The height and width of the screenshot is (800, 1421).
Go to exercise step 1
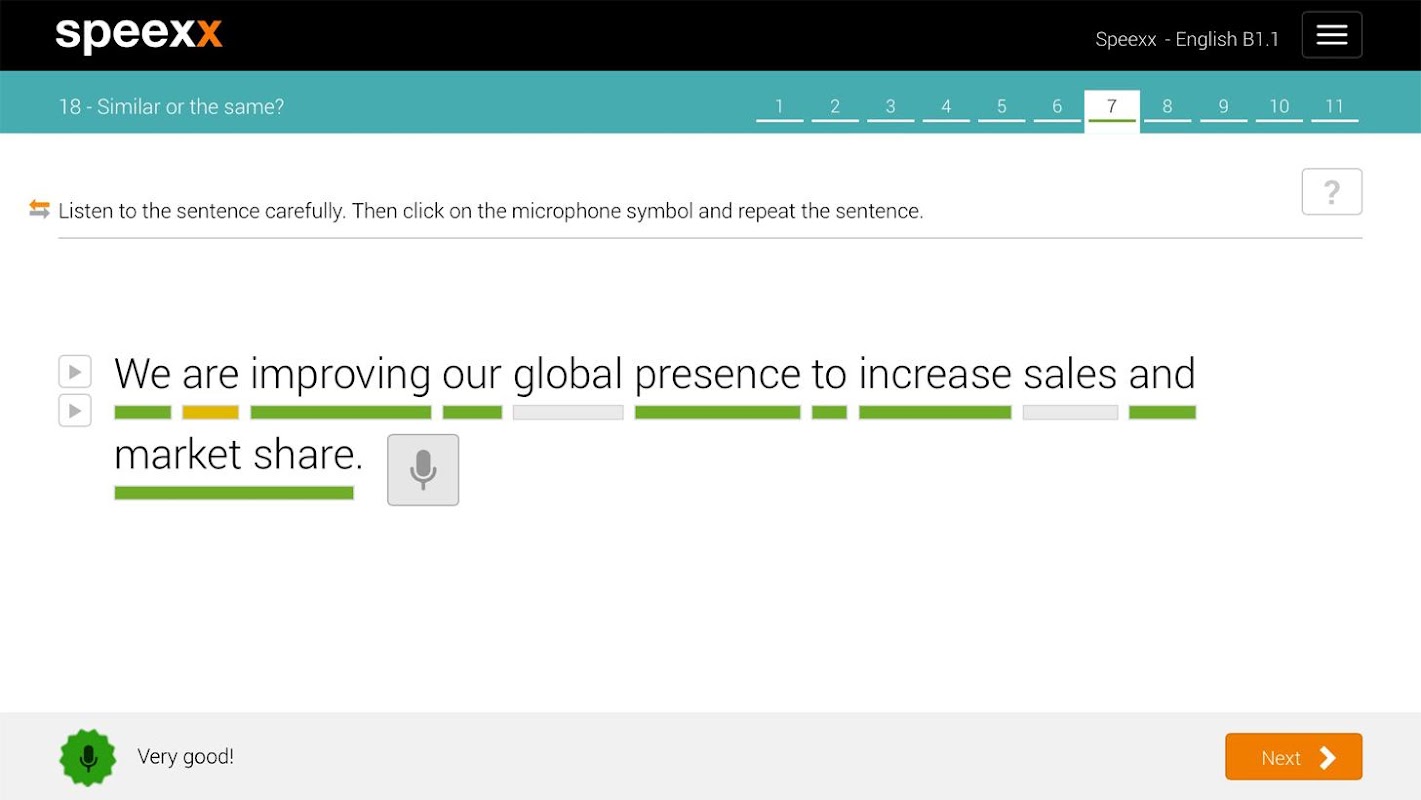[779, 107]
